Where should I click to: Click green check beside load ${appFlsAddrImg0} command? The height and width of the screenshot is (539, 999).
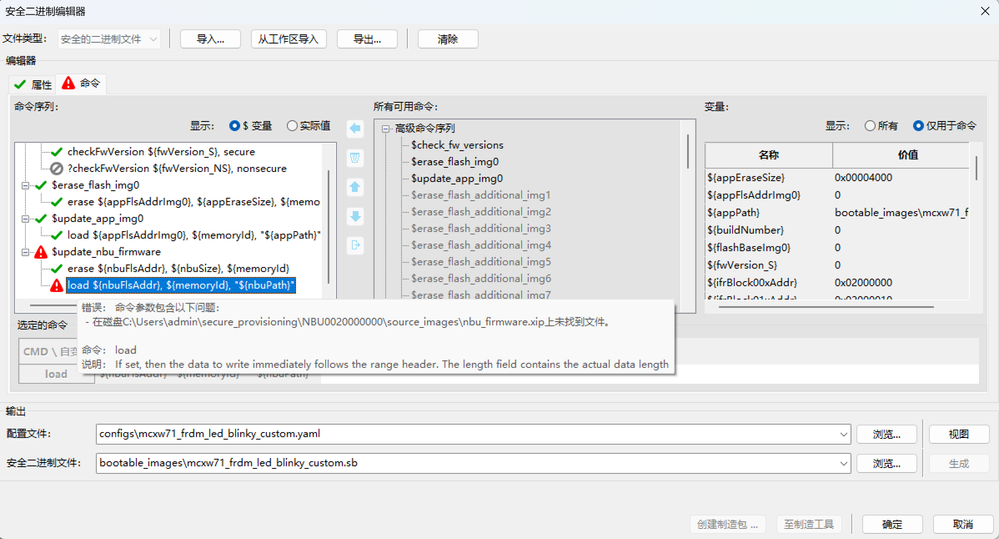(57, 235)
